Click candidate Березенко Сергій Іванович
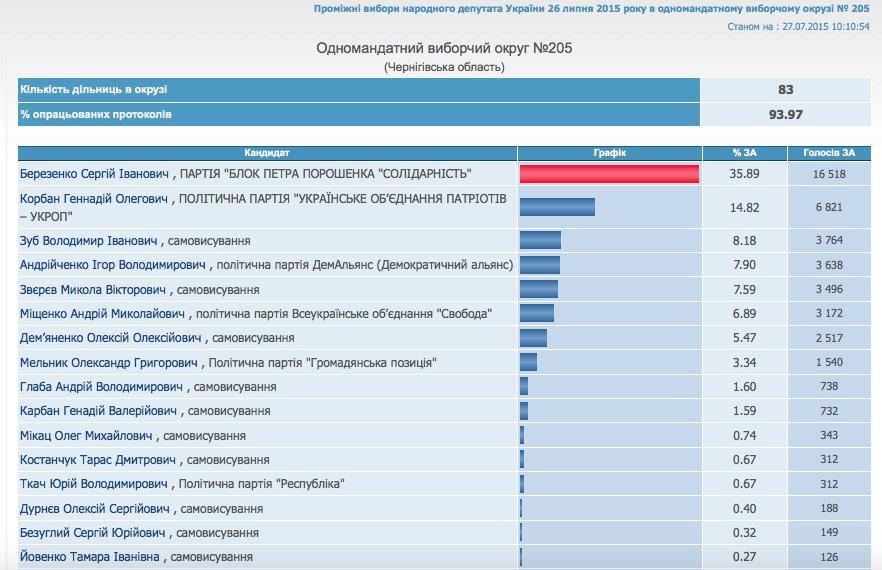 pos(97,174)
